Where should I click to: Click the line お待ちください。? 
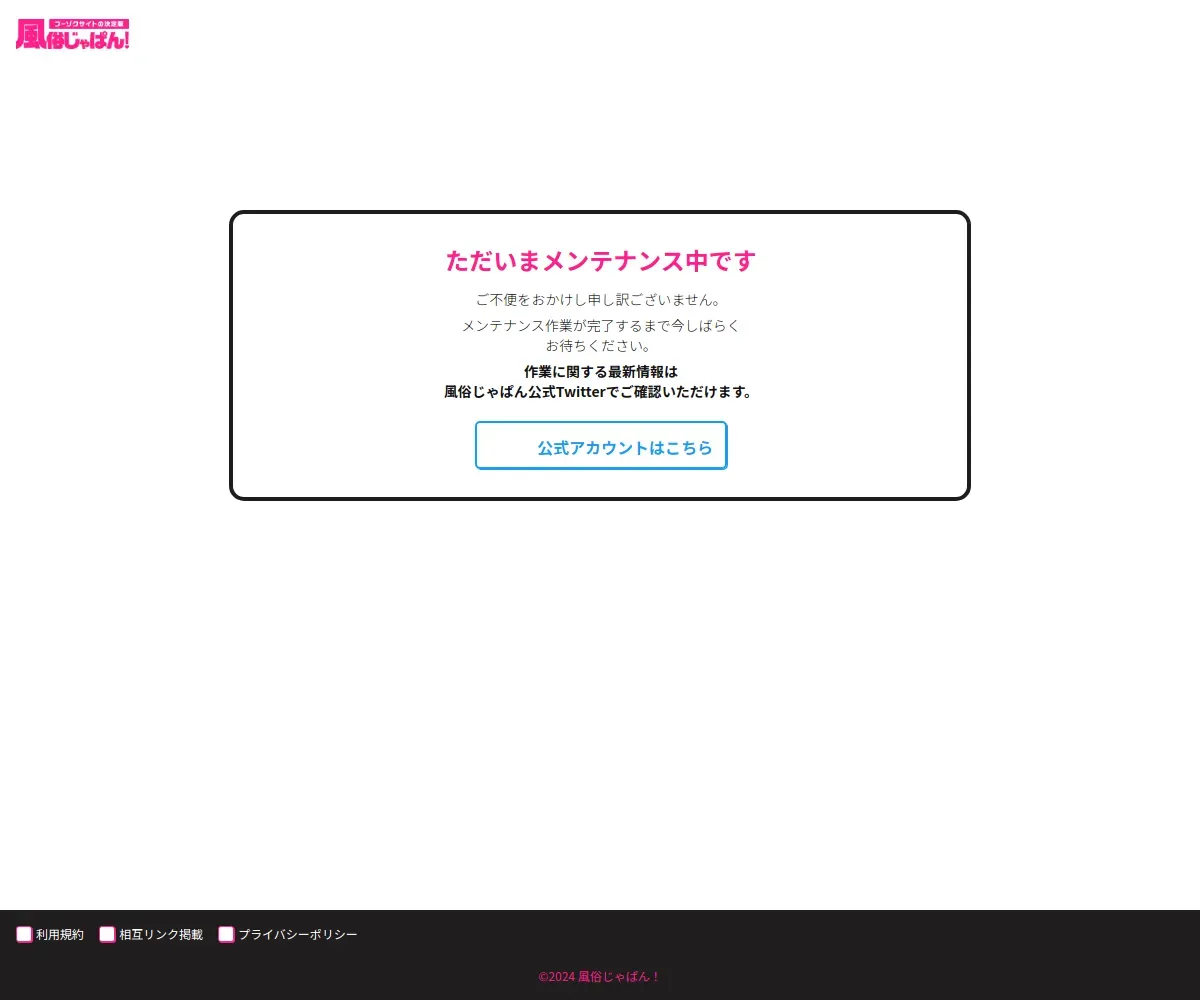click(x=600, y=346)
